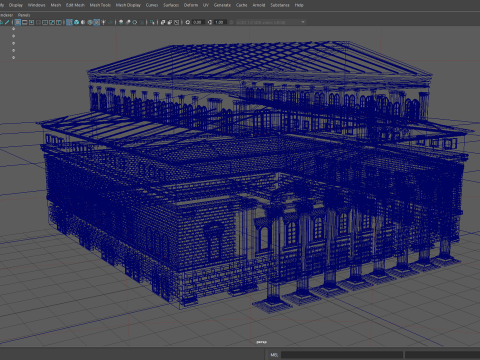Select the smooth shade all icon
The height and width of the screenshot is (360, 480).
coord(76,22)
